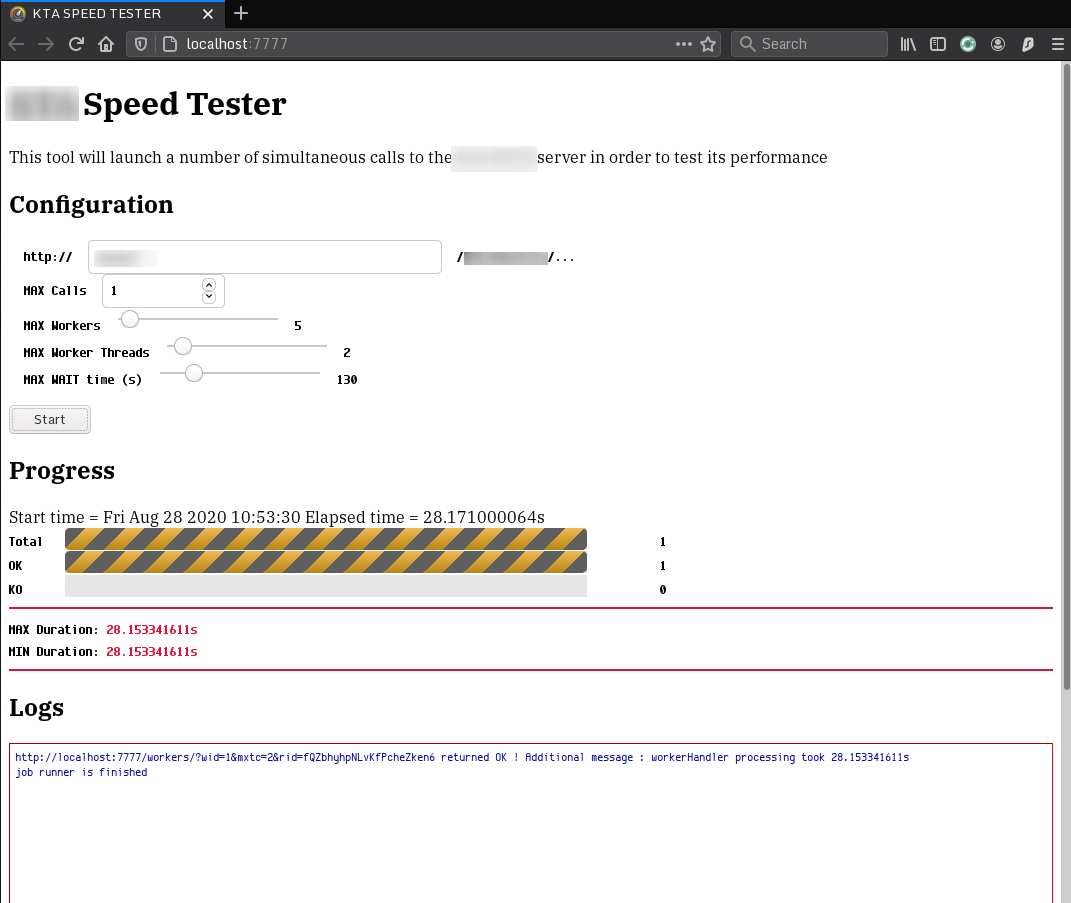The height and width of the screenshot is (903, 1071).
Task: Increment MAX Calls with the up stepper
Action: click(209, 284)
